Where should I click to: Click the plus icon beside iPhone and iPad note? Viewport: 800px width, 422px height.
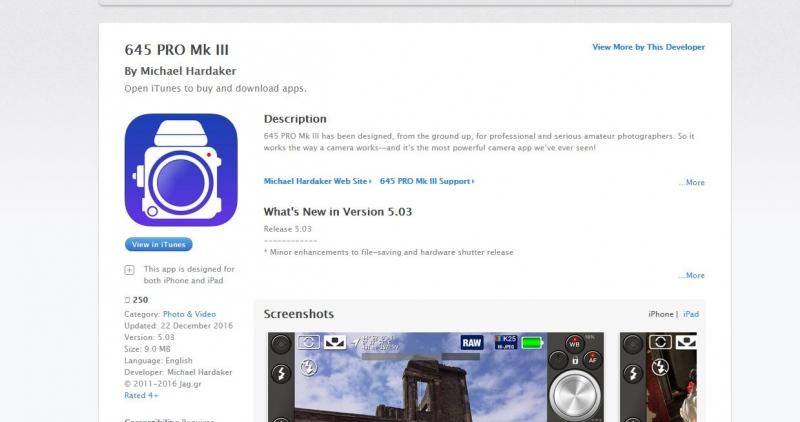[x=129, y=270]
